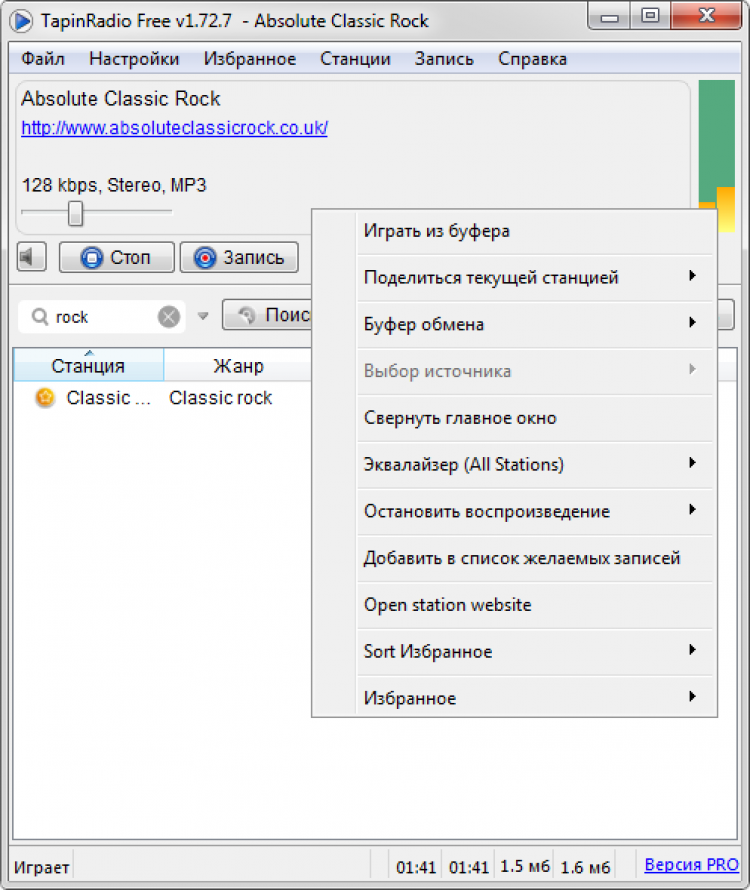Choose Добавить в список желаемых записей

point(535,558)
